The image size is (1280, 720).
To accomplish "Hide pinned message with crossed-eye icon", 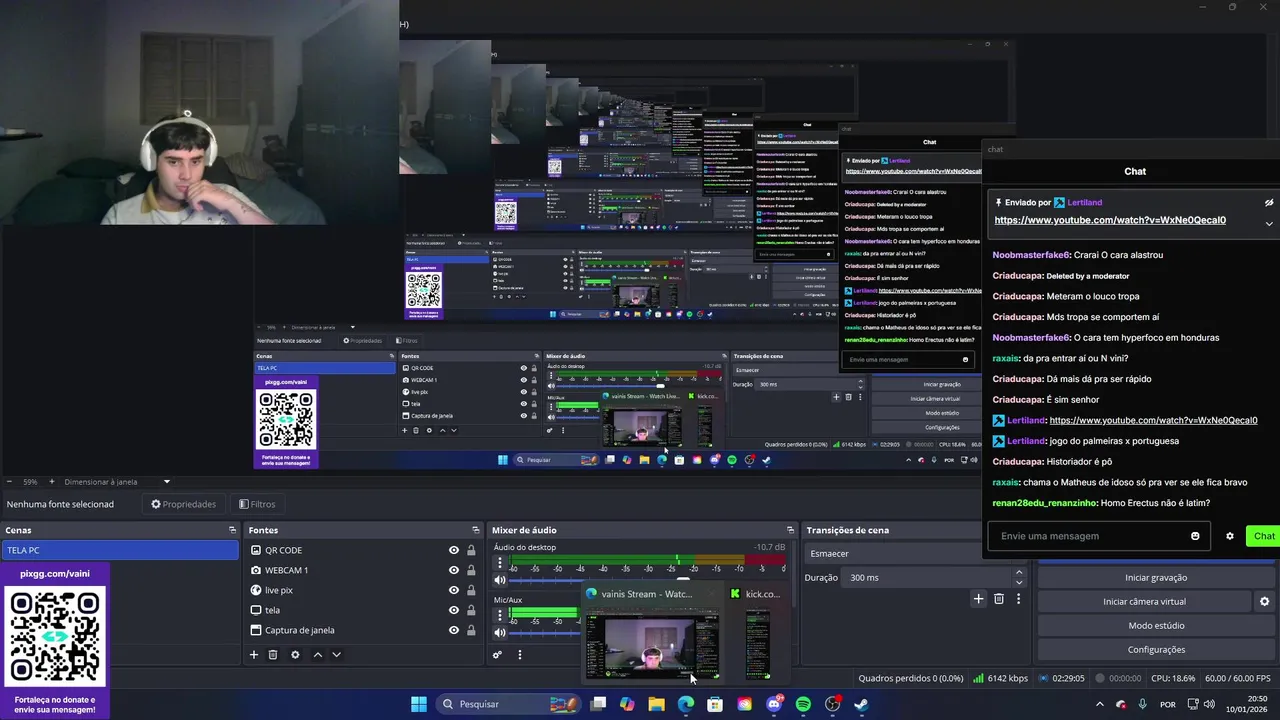I will [x=1269, y=202].
